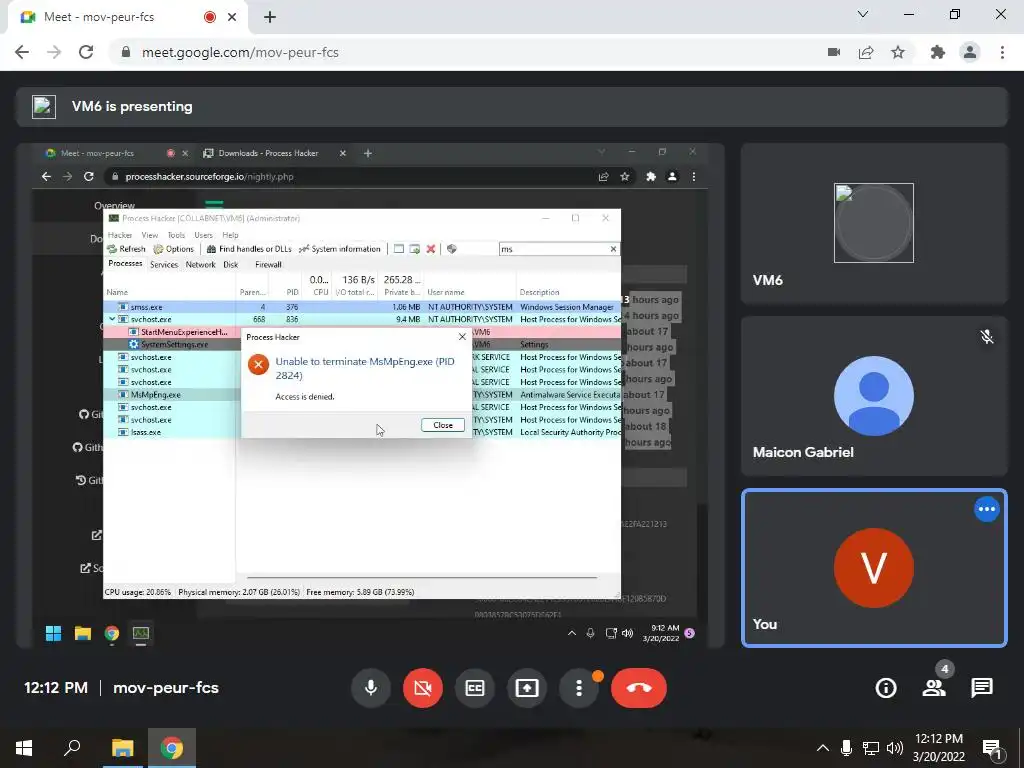Screen dimensions: 1024x768
Task: Open Tools menu in Process Hacker
Action: (x=176, y=235)
